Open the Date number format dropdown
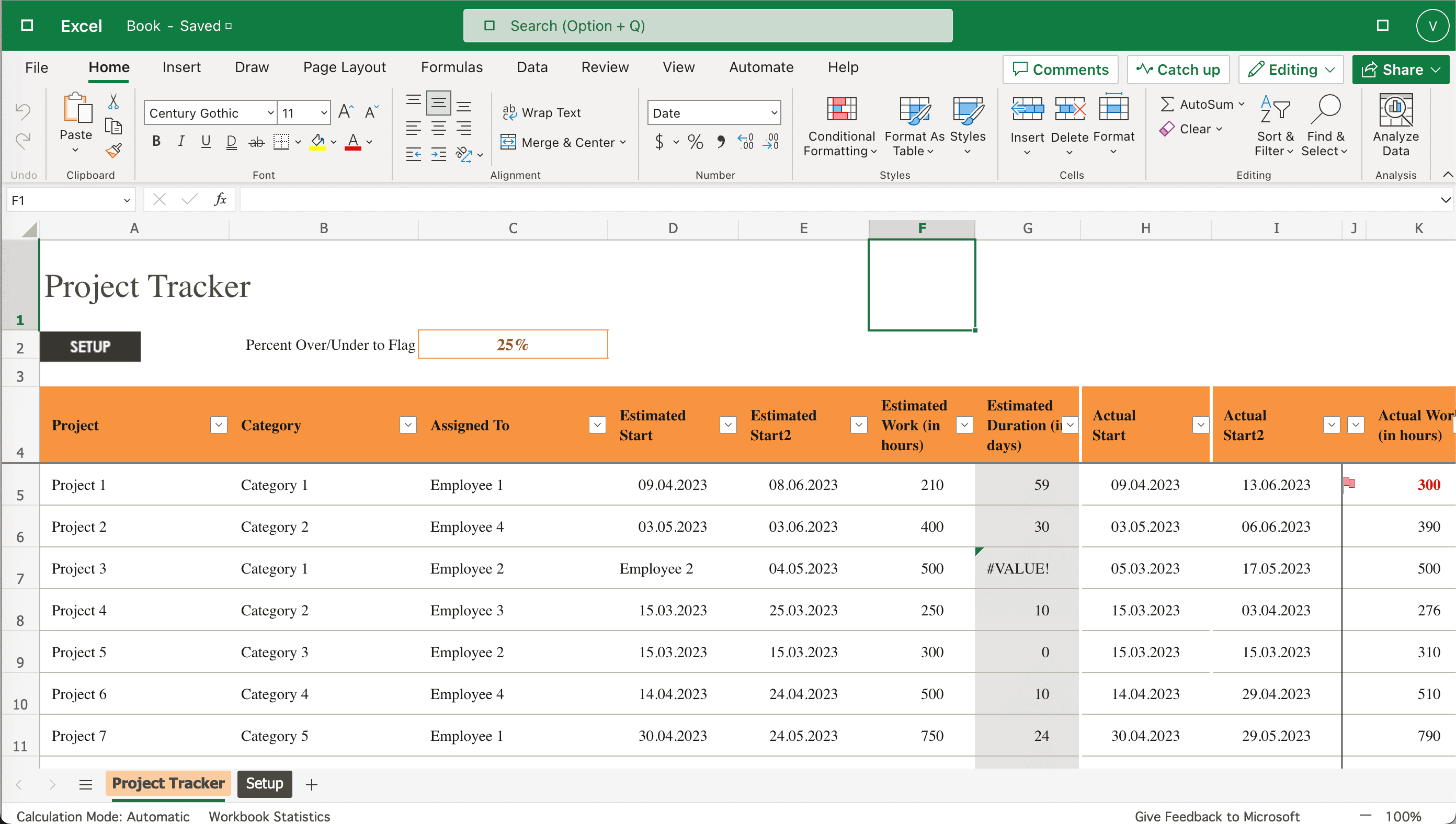 click(x=773, y=112)
